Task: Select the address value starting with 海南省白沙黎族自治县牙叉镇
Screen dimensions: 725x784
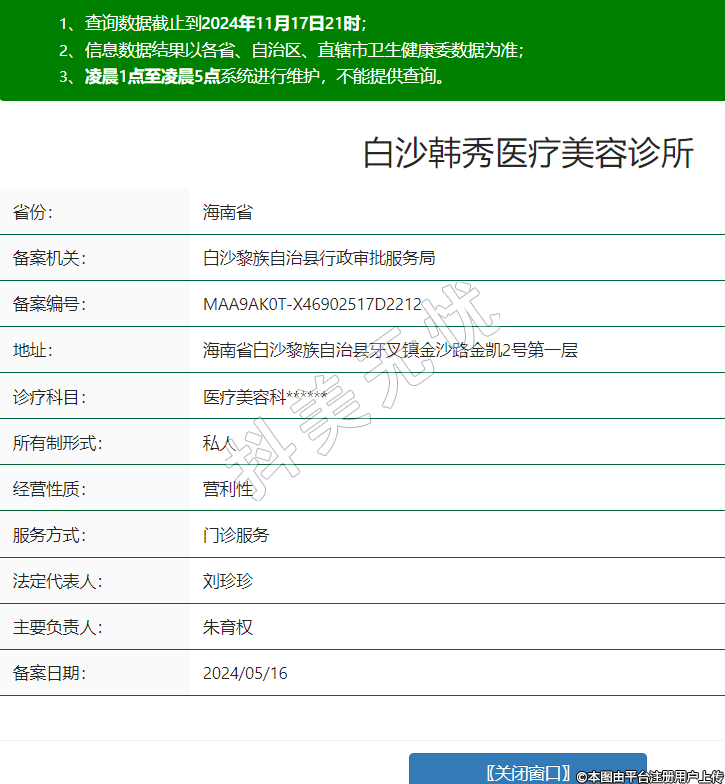Action: tap(390, 350)
